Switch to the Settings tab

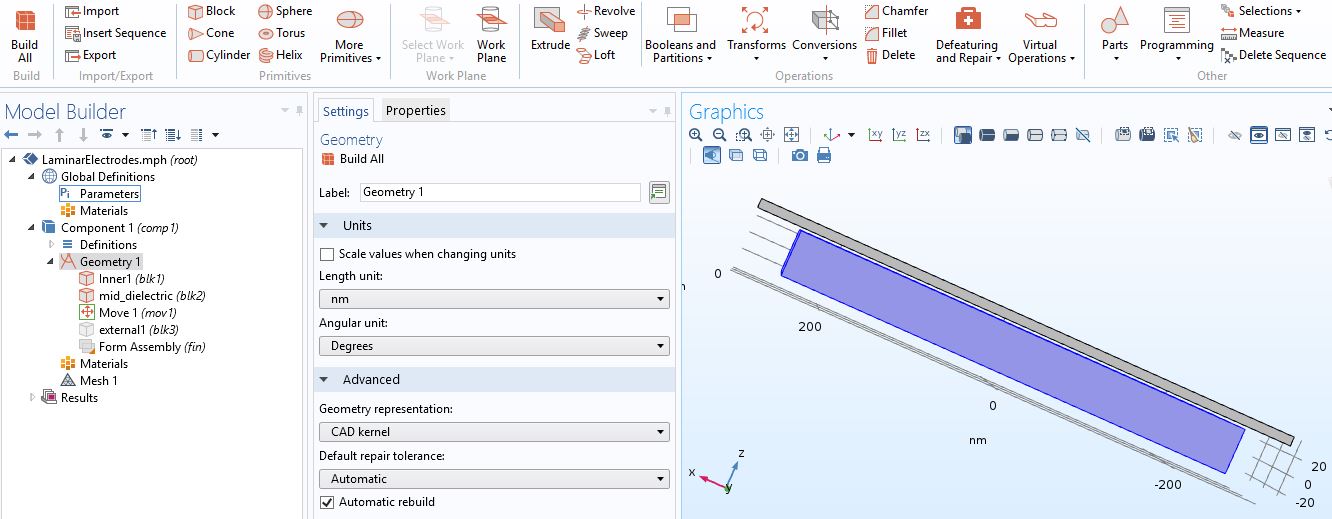click(346, 111)
